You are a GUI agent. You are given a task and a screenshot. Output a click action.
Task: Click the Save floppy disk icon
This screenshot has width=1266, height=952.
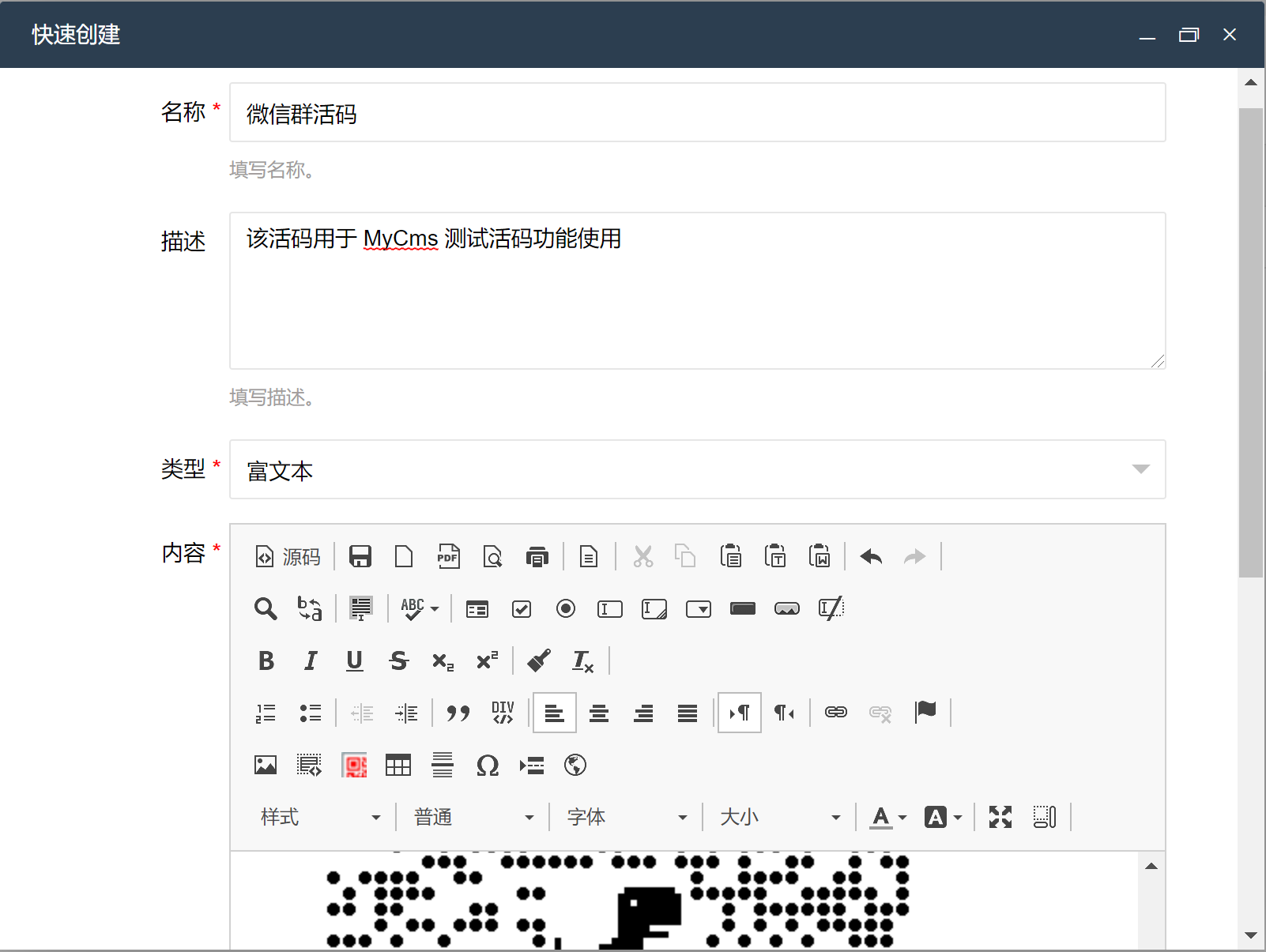[360, 557]
